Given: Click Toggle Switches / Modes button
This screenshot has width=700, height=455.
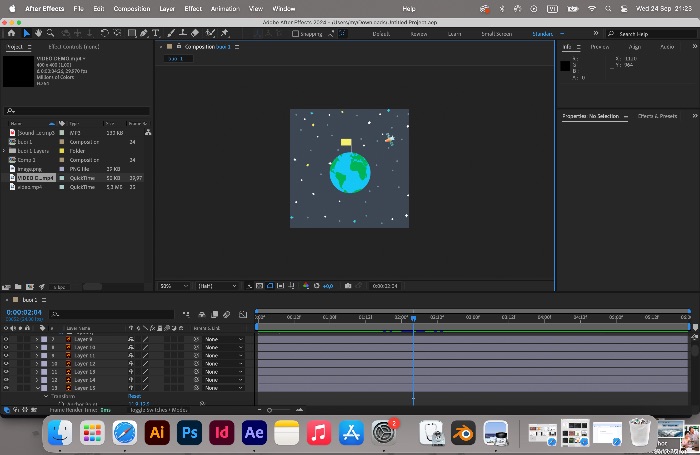Looking at the screenshot, I should point(158,410).
